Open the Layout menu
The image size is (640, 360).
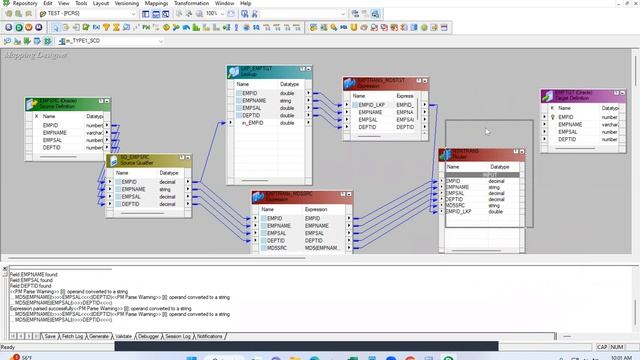click(x=100, y=3)
